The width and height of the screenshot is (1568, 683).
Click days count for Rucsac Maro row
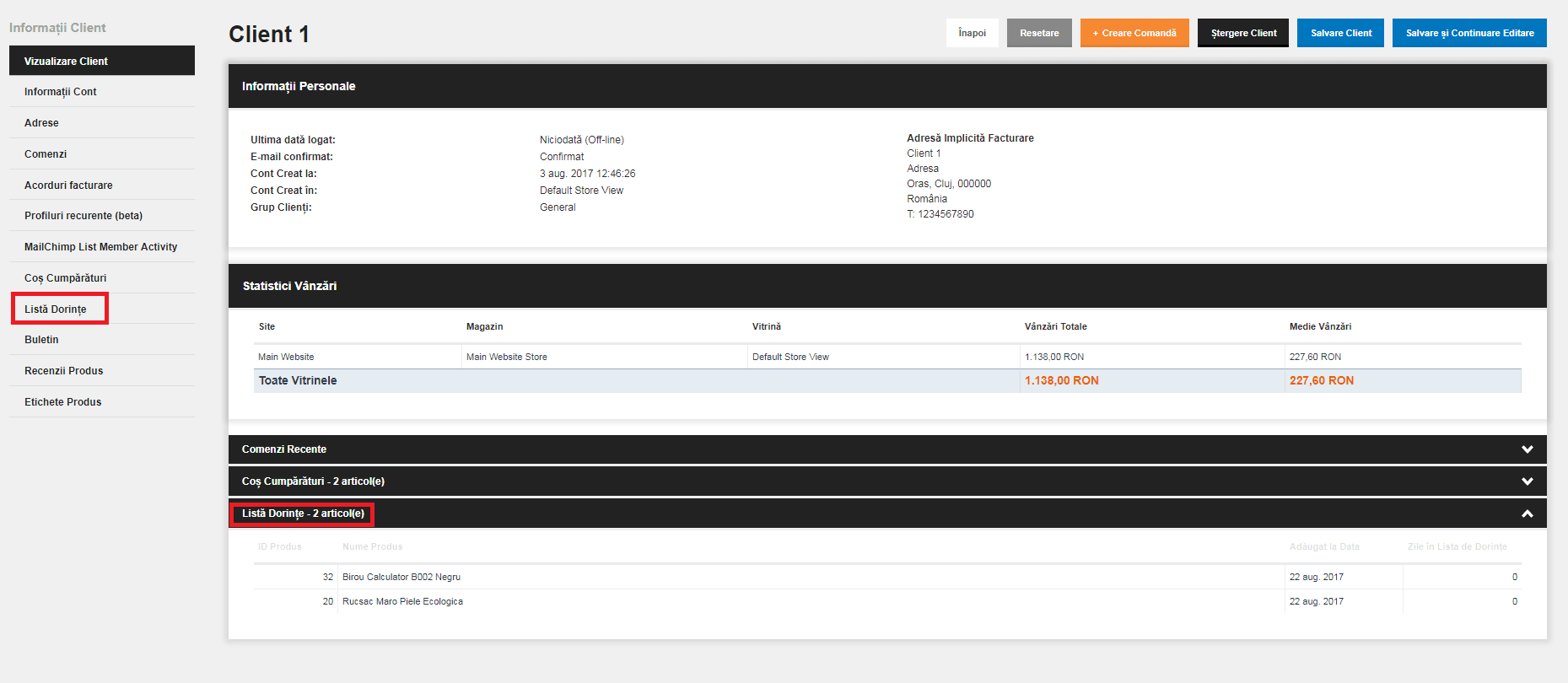1515,601
